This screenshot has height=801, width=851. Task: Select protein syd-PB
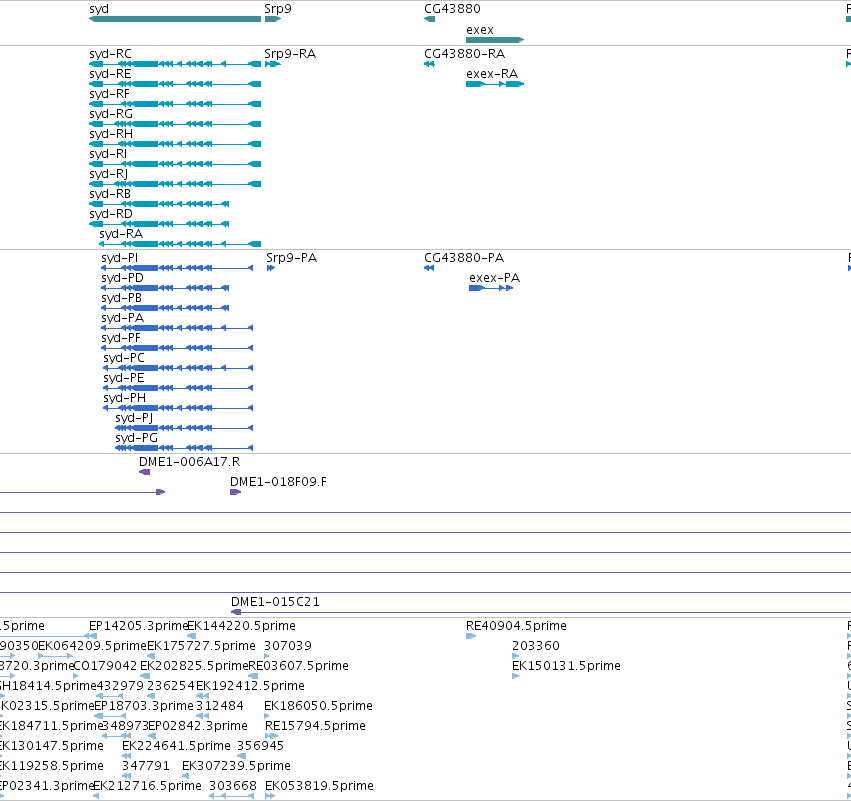165,308
